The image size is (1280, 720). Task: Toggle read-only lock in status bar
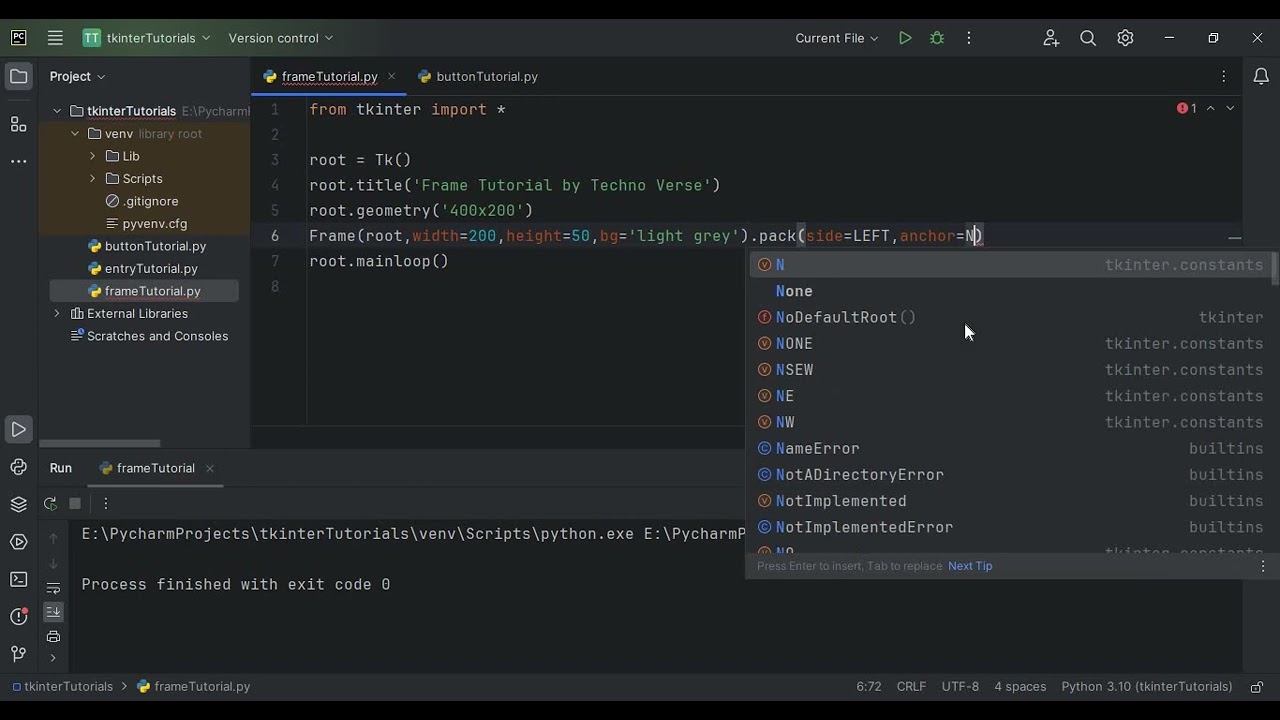tap(1257, 687)
